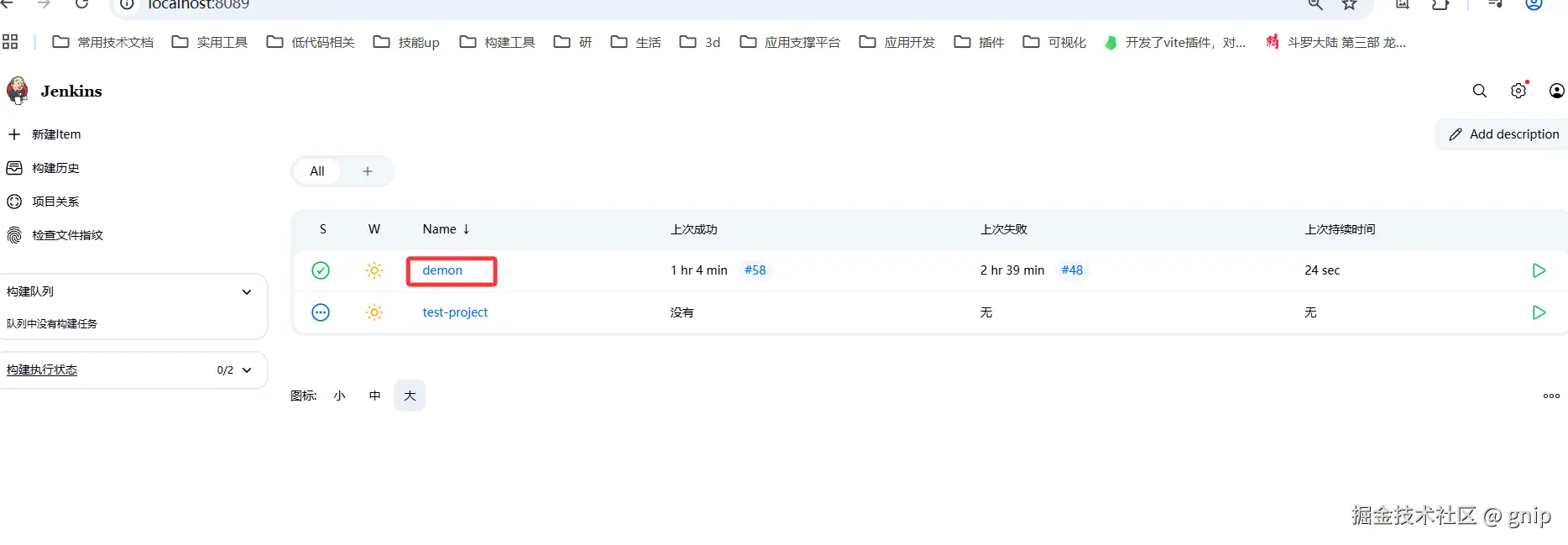Open the 3d bookmark folder

[x=700, y=42]
